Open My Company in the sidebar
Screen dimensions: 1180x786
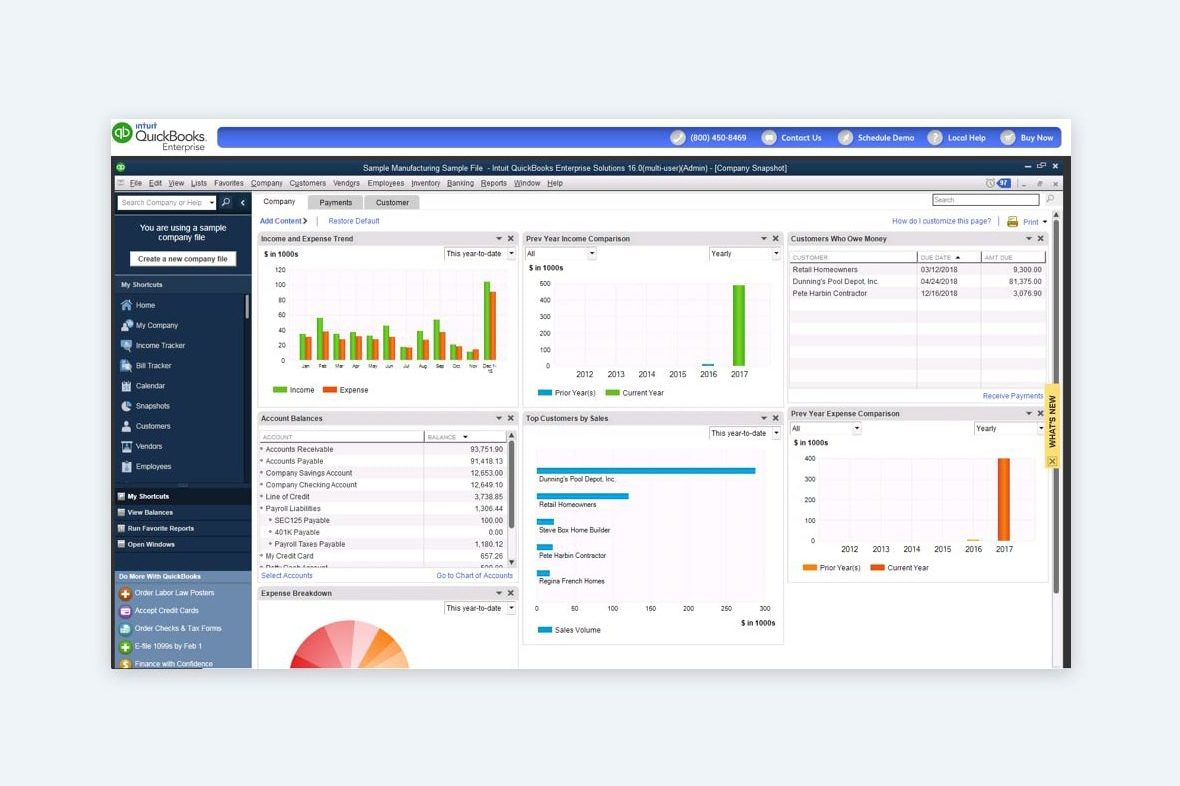coord(149,325)
